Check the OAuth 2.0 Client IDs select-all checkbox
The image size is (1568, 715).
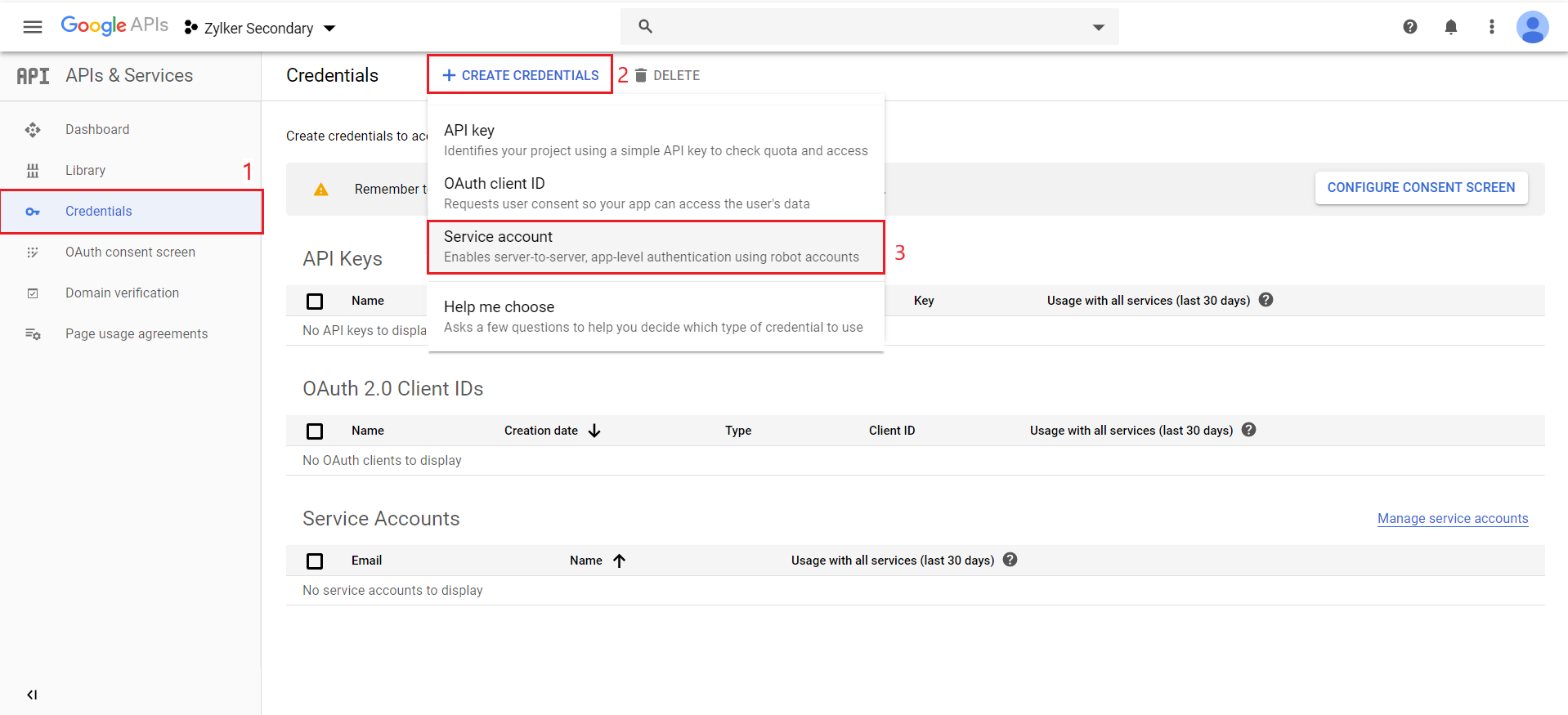(315, 431)
